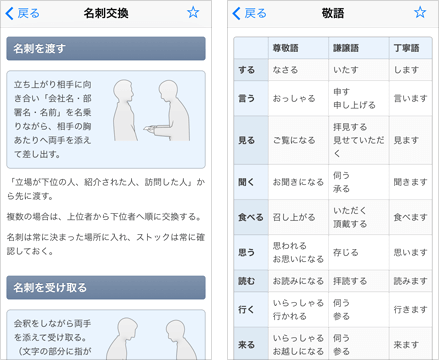Screen dimensions: 439x360
Task: Tap the illustration of handing over a business card
Action: (151, 110)
